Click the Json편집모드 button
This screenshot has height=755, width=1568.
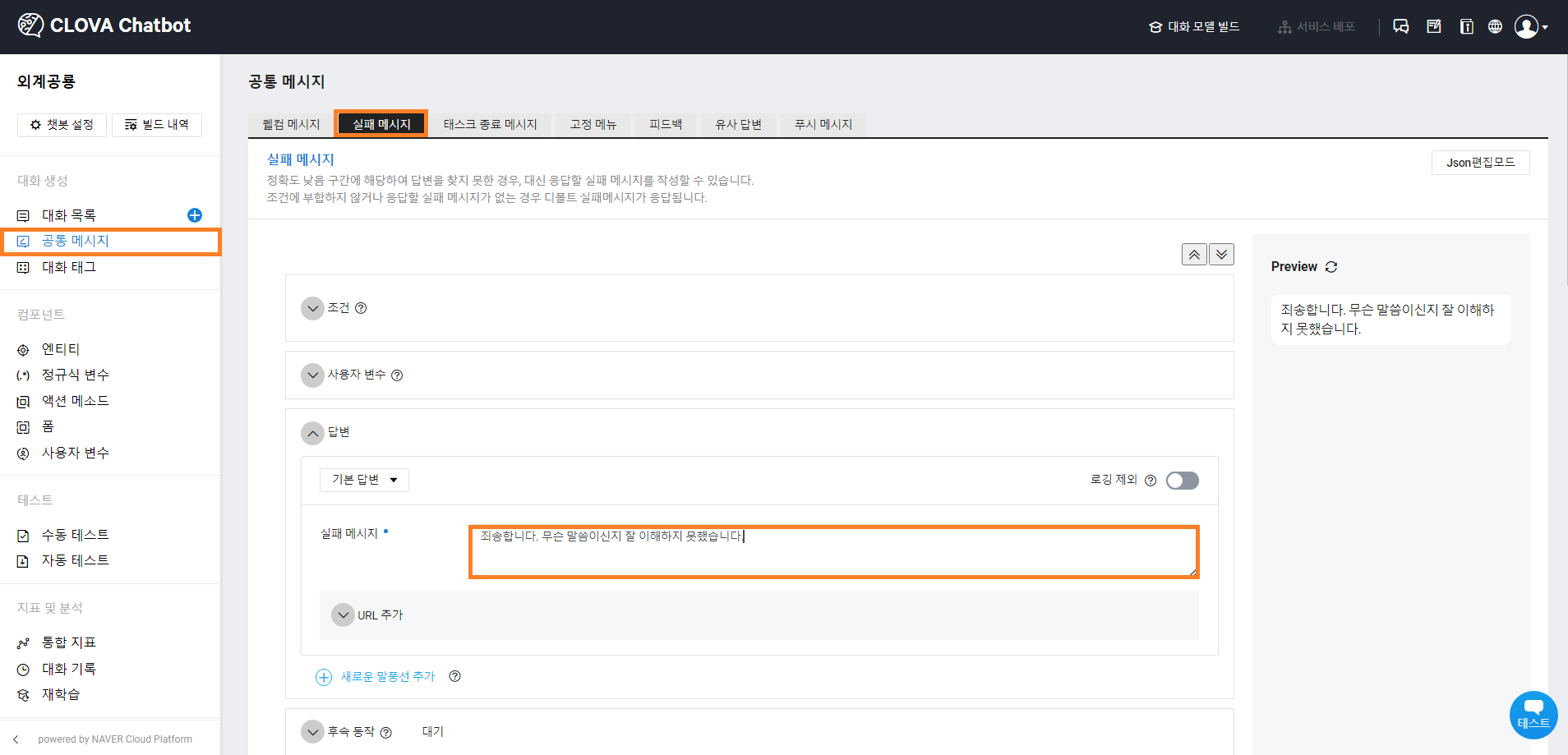[x=1481, y=163]
